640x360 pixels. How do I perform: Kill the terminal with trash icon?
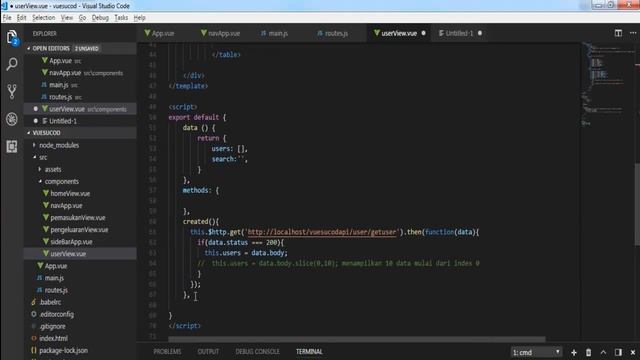[589, 352]
